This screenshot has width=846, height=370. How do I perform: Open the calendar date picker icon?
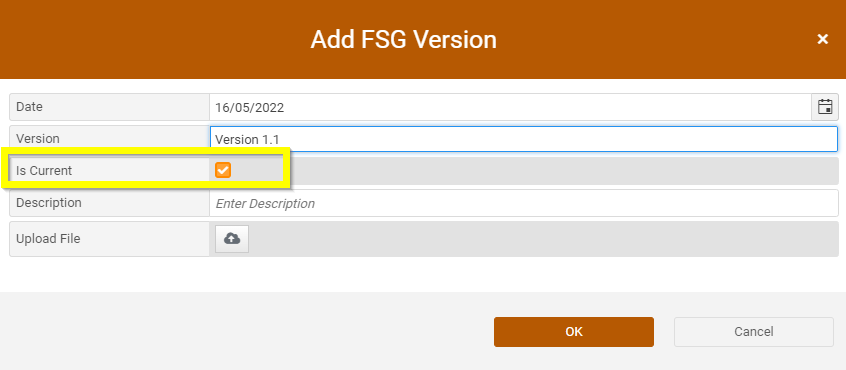pyautogui.click(x=825, y=107)
